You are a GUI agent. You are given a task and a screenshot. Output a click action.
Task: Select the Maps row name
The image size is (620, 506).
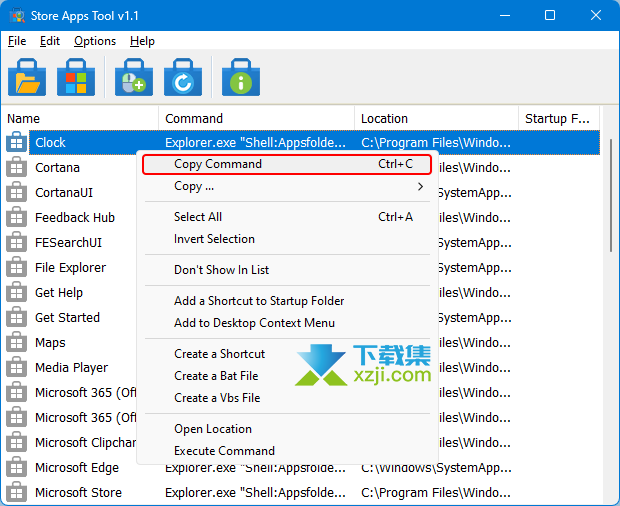tap(50, 343)
